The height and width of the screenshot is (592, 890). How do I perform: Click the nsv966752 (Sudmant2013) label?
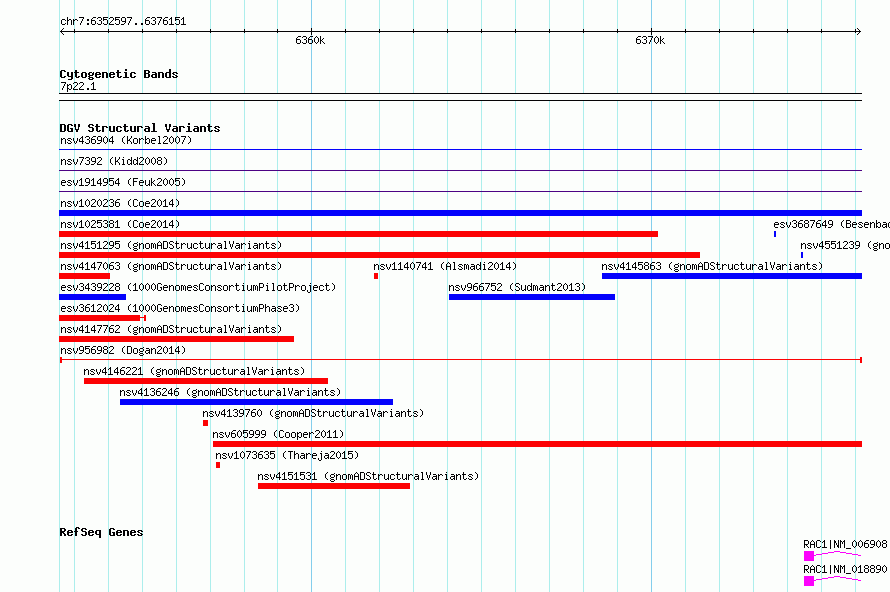click(517, 287)
